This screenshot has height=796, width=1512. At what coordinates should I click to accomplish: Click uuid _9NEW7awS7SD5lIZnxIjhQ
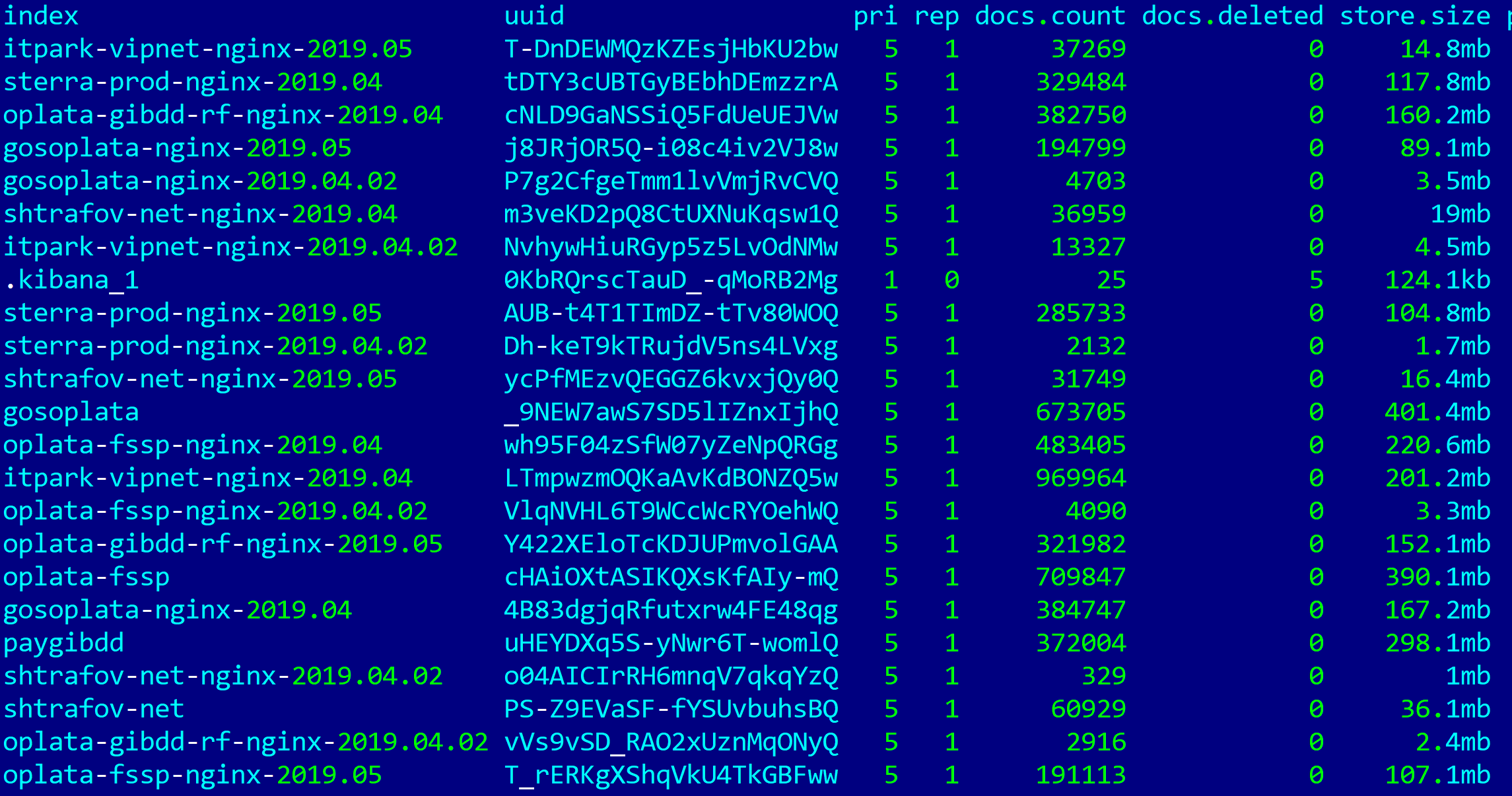[x=671, y=412]
